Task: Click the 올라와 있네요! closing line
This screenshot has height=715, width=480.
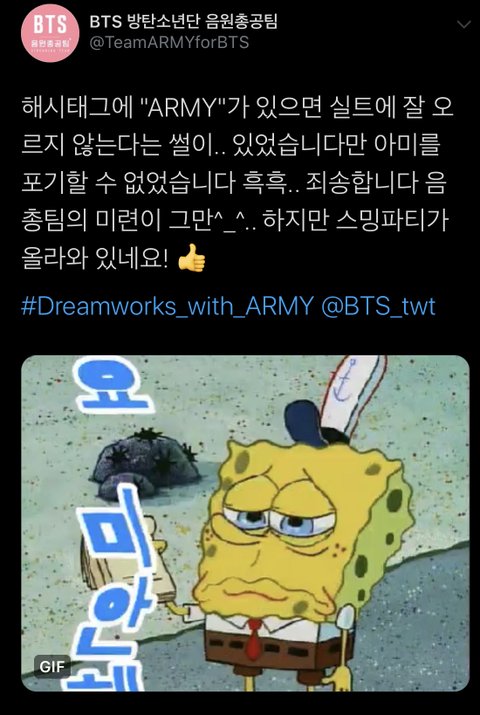Action: tap(97, 259)
